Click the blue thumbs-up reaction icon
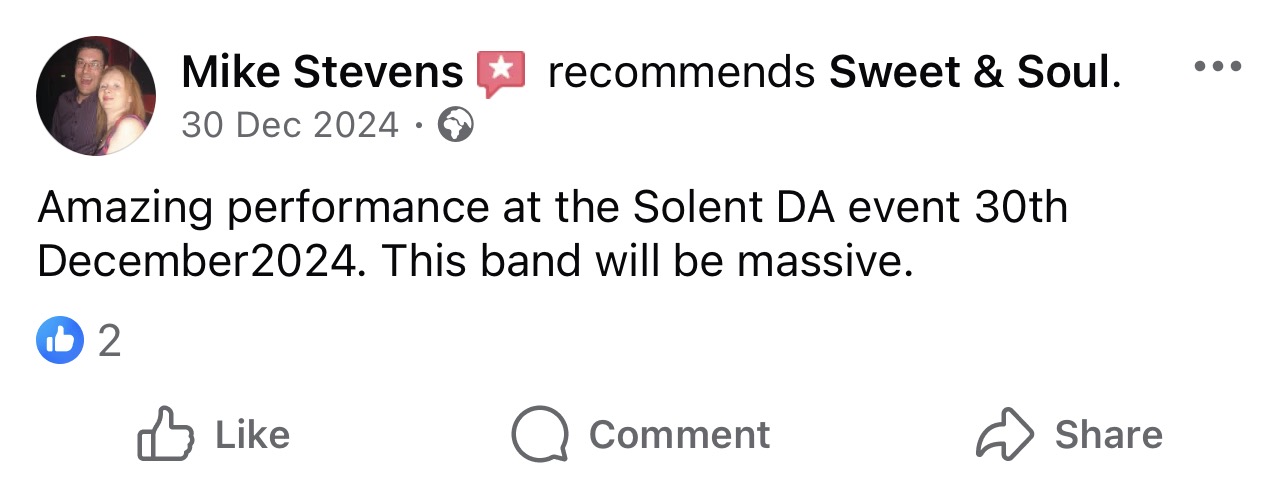This screenshot has width=1284, height=492. (x=60, y=341)
